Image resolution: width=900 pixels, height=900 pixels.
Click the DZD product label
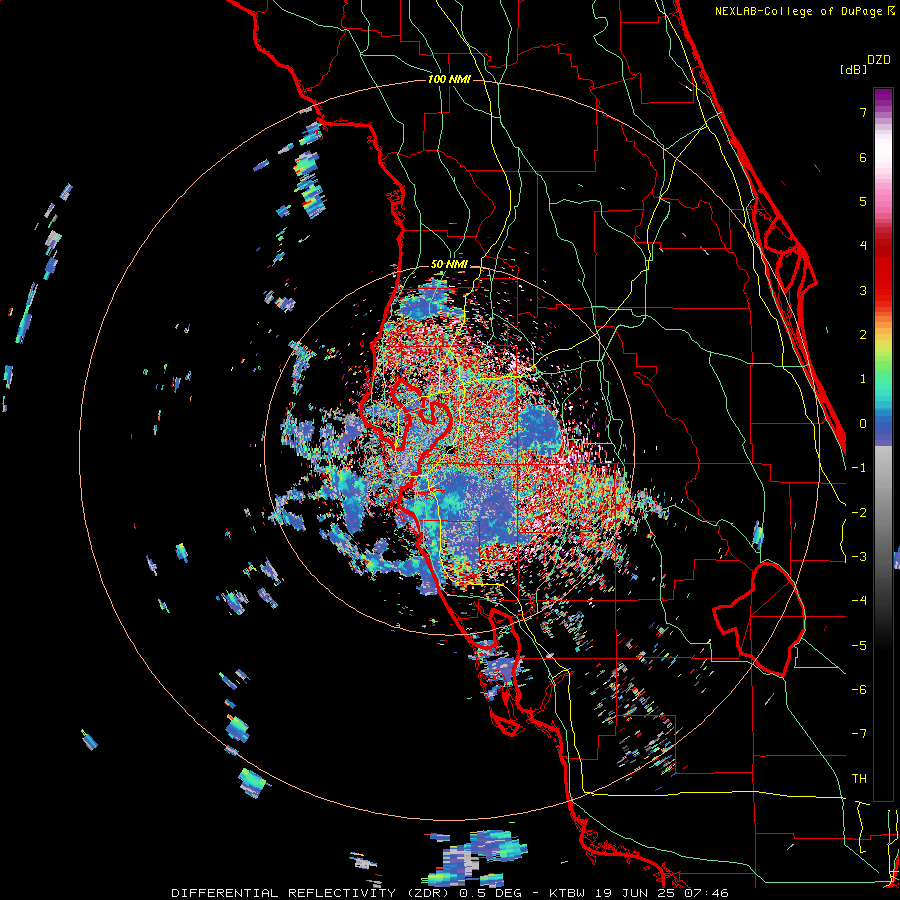pos(879,60)
